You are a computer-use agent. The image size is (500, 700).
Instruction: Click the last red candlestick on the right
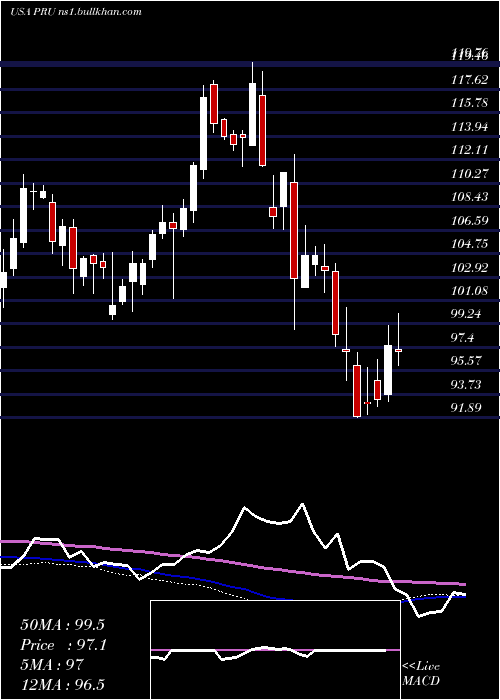click(398, 350)
